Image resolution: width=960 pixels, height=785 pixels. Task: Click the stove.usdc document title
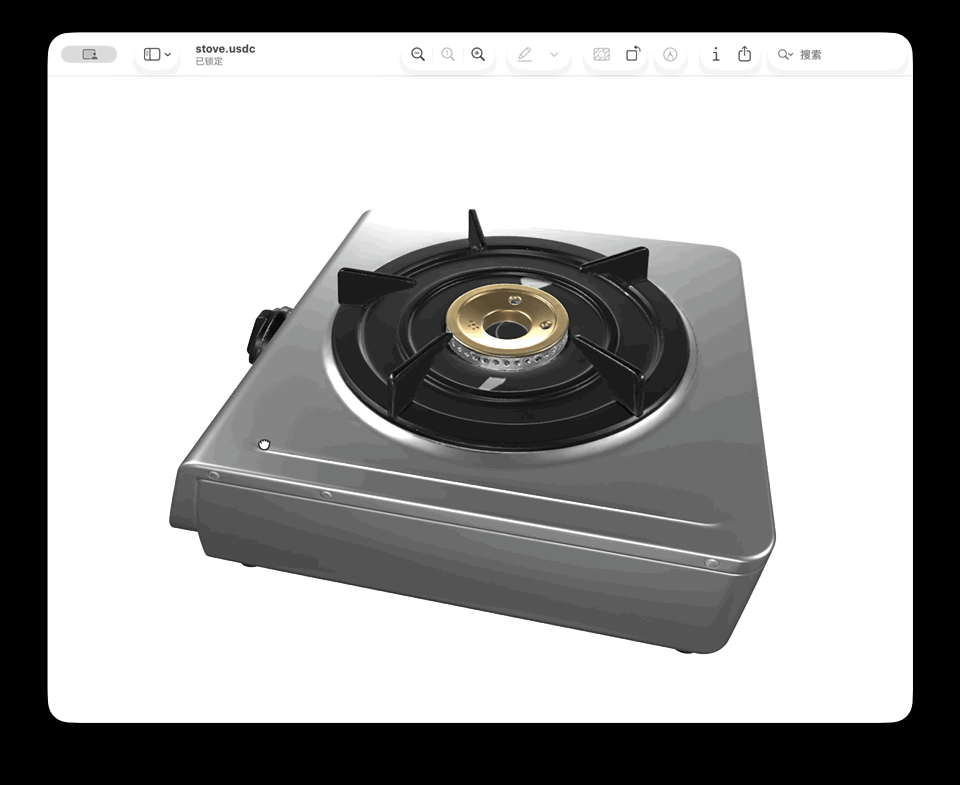(x=225, y=49)
